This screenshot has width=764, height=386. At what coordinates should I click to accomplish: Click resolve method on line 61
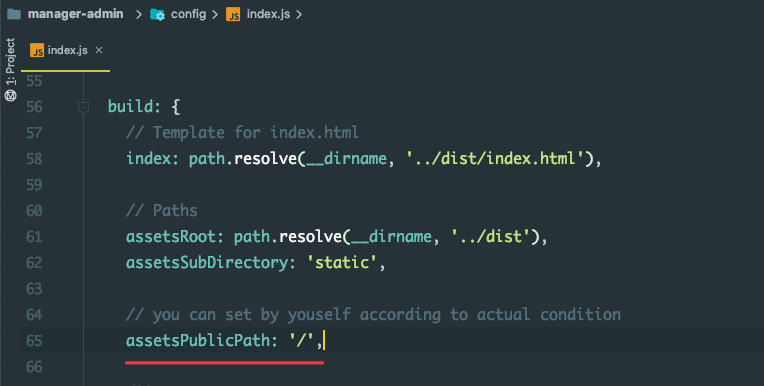click(x=310, y=236)
